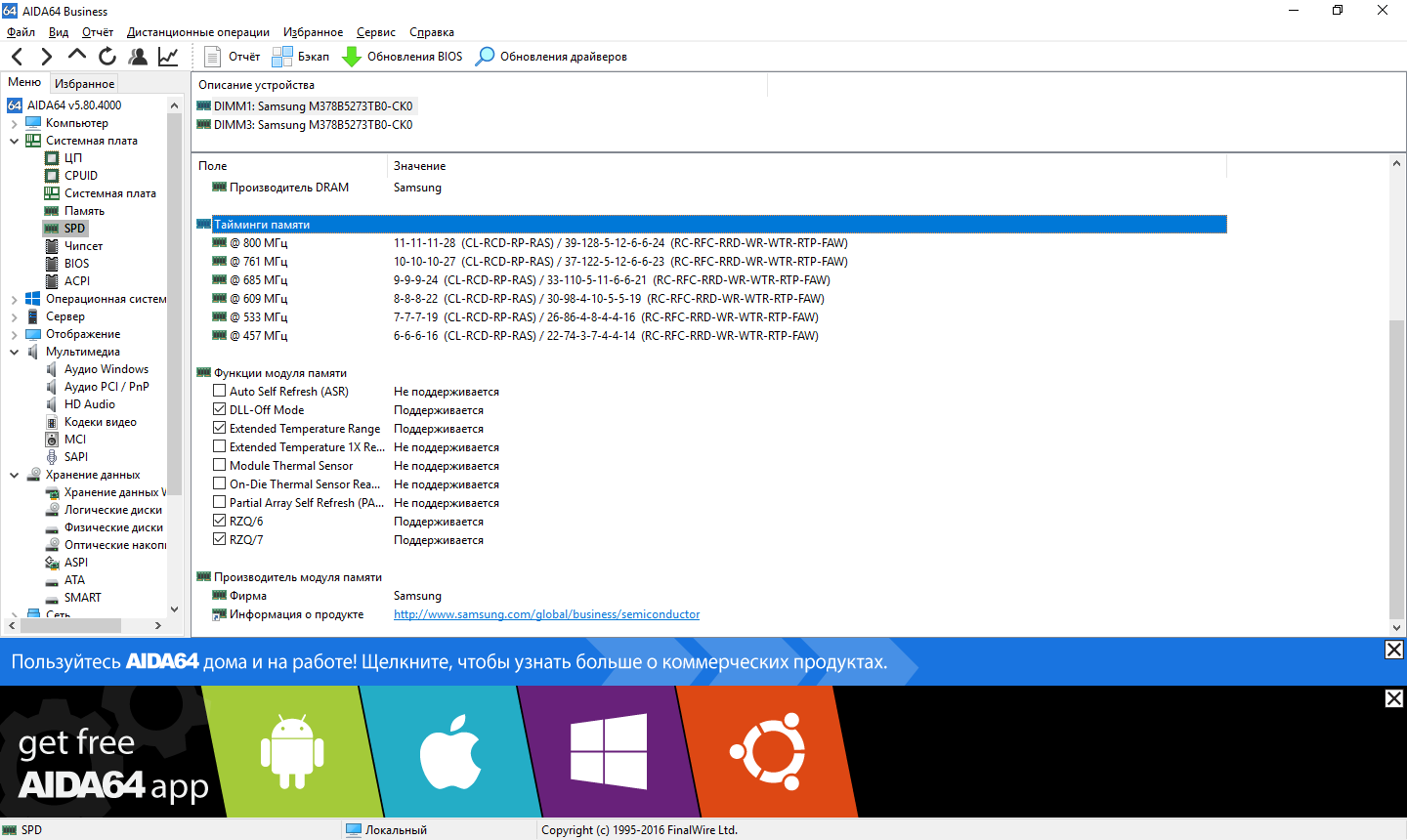Click the Значение column header
The image size is (1407, 840).
[807, 166]
